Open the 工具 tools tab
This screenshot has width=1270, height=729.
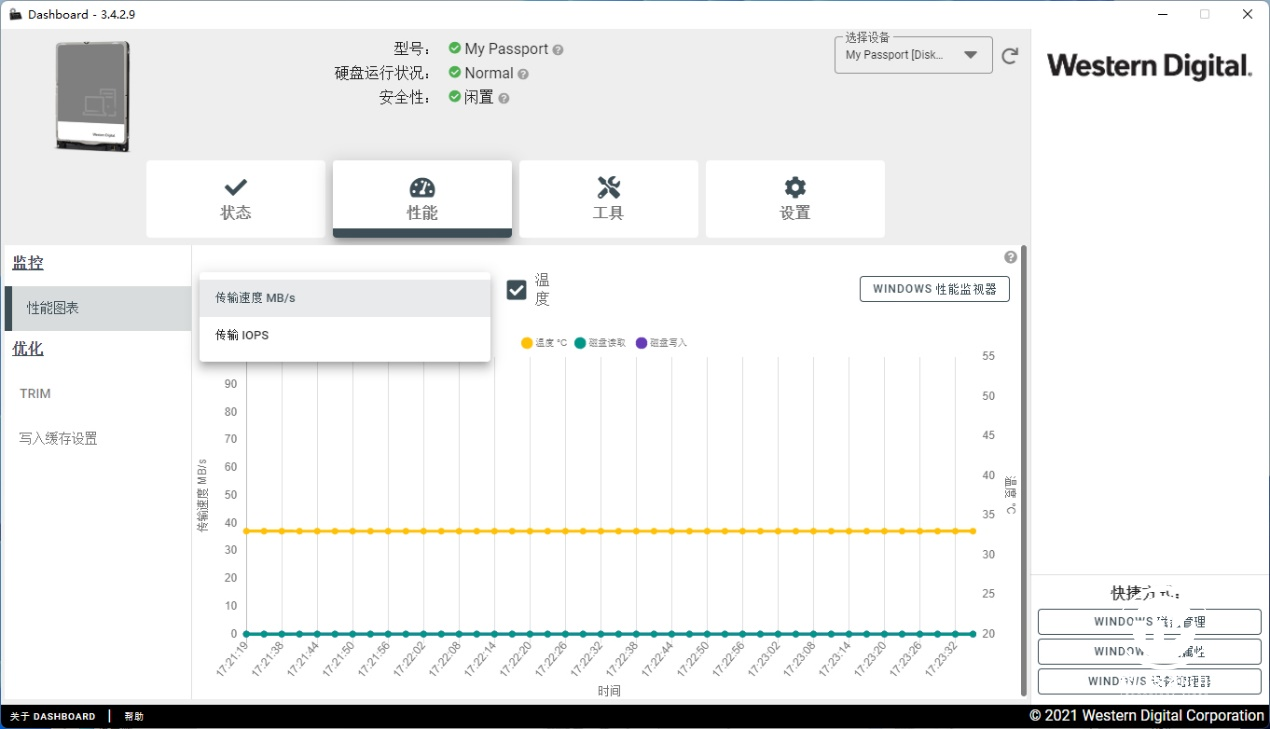pyautogui.click(x=609, y=199)
